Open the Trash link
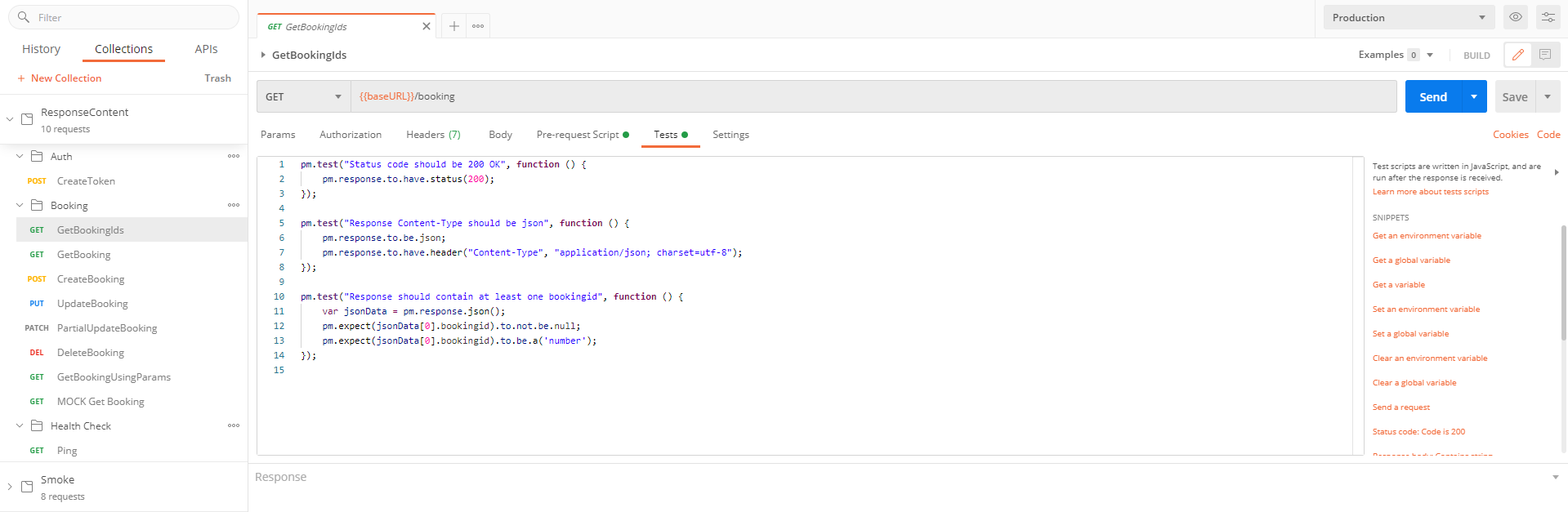 (217, 78)
